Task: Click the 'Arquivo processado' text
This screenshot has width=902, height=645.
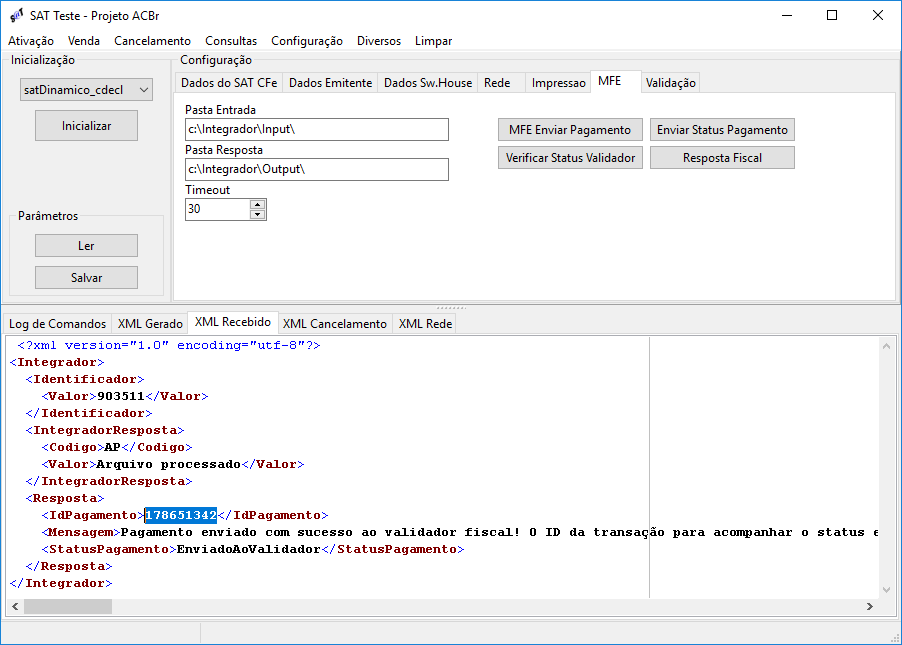Action: click(168, 464)
